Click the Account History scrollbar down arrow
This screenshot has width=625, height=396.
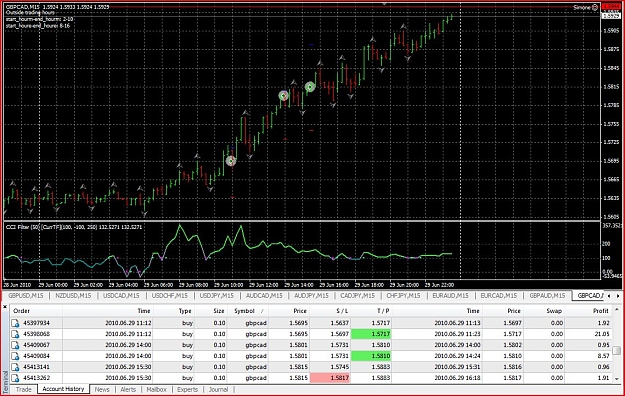(617, 379)
